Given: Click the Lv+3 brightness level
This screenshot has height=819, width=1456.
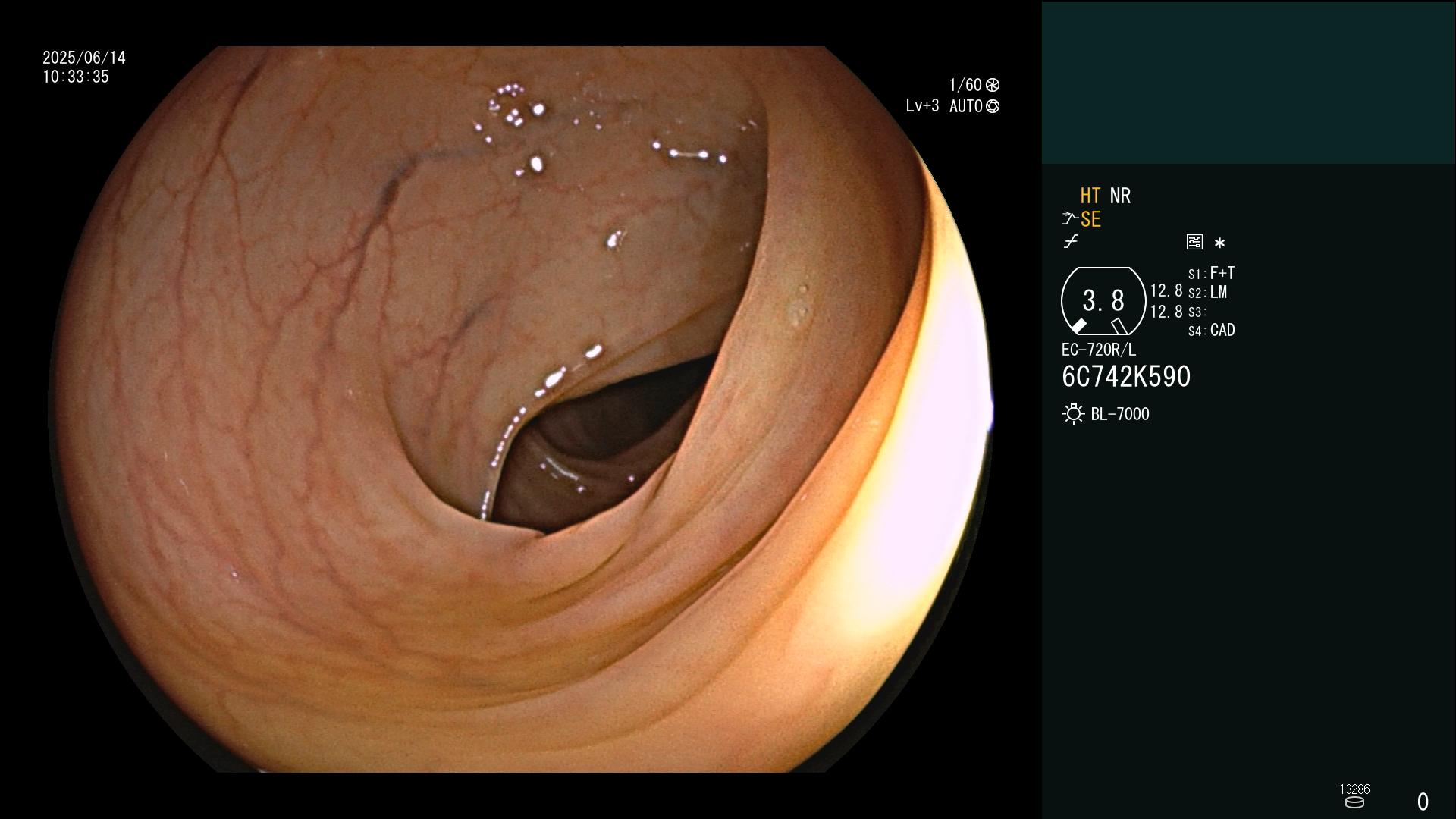Looking at the screenshot, I should [x=922, y=106].
